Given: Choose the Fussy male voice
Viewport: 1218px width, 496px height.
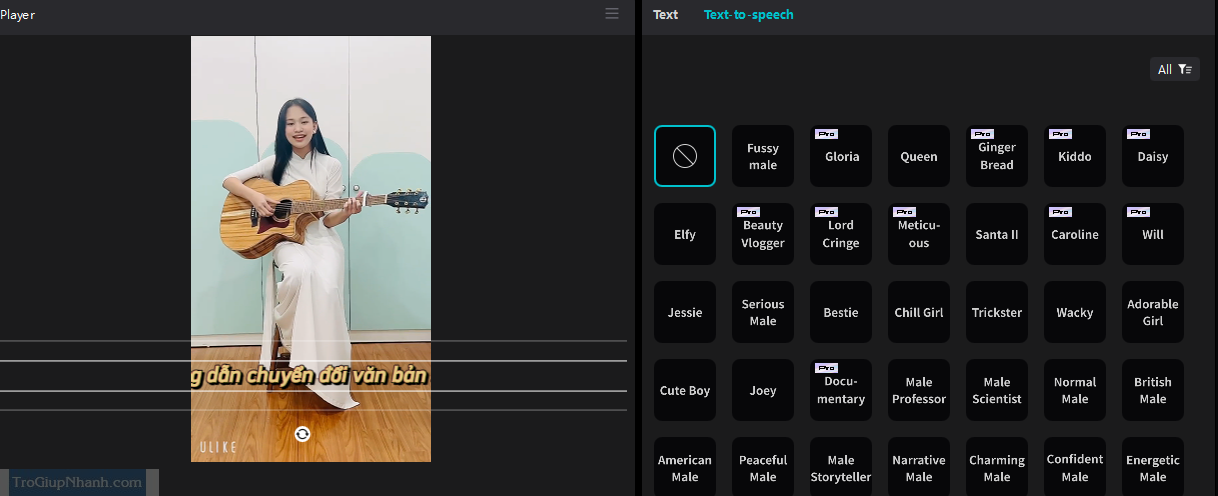Looking at the screenshot, I should [763, 156].
